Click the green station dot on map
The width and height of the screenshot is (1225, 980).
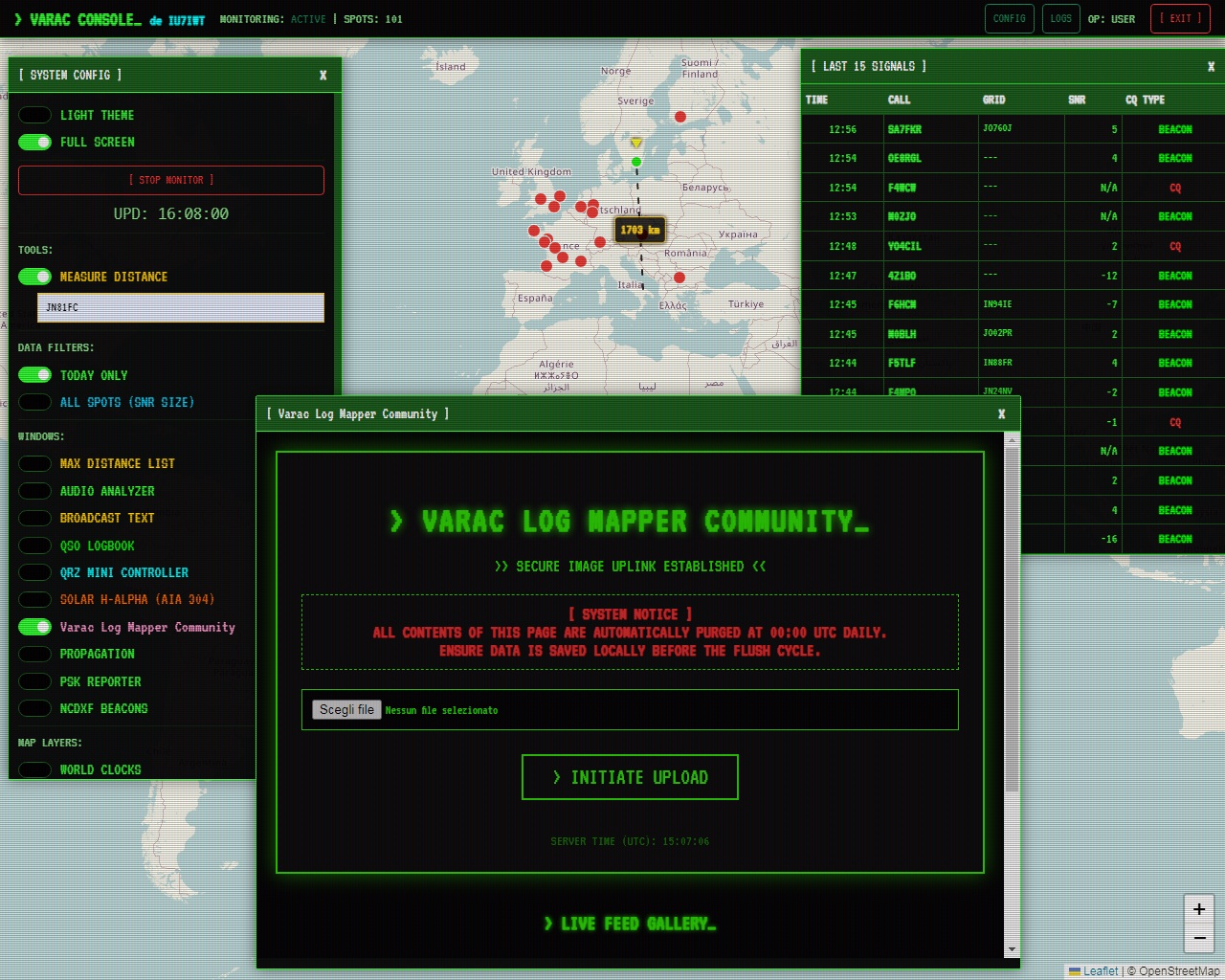[x=636, y=162]
